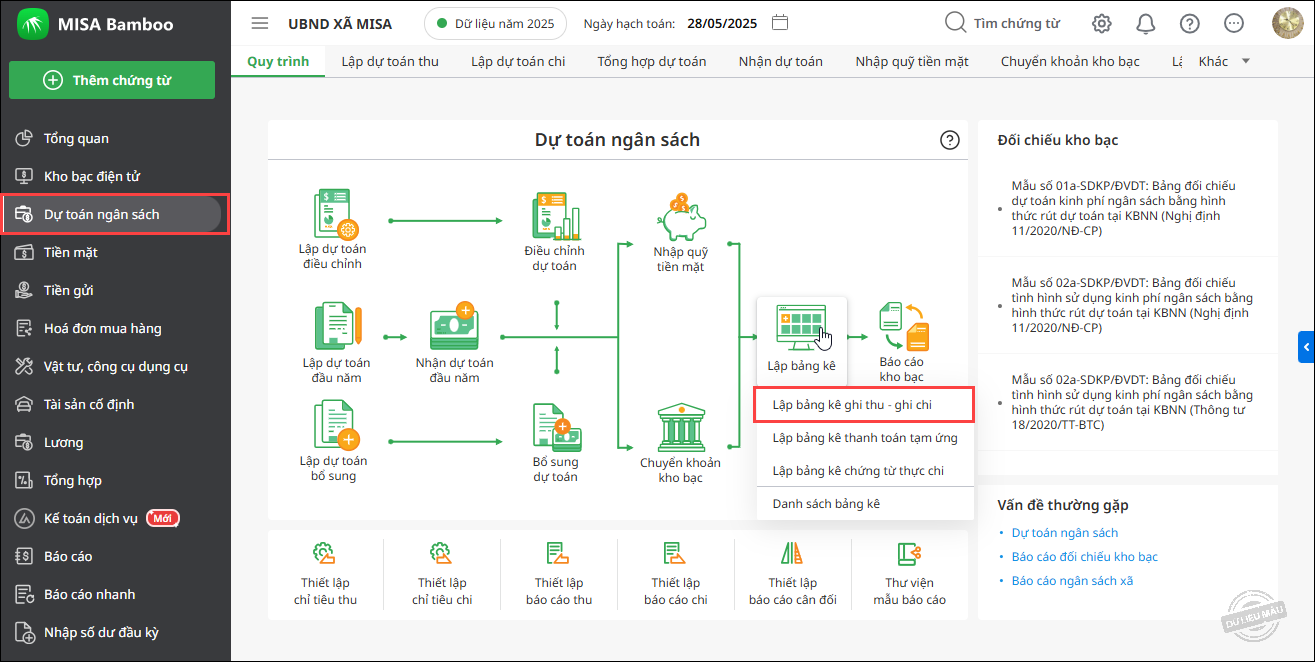The image size is (1315, 662).
Task: Open Thư viện mẫu báo cáo
Action: coord(909,574)
